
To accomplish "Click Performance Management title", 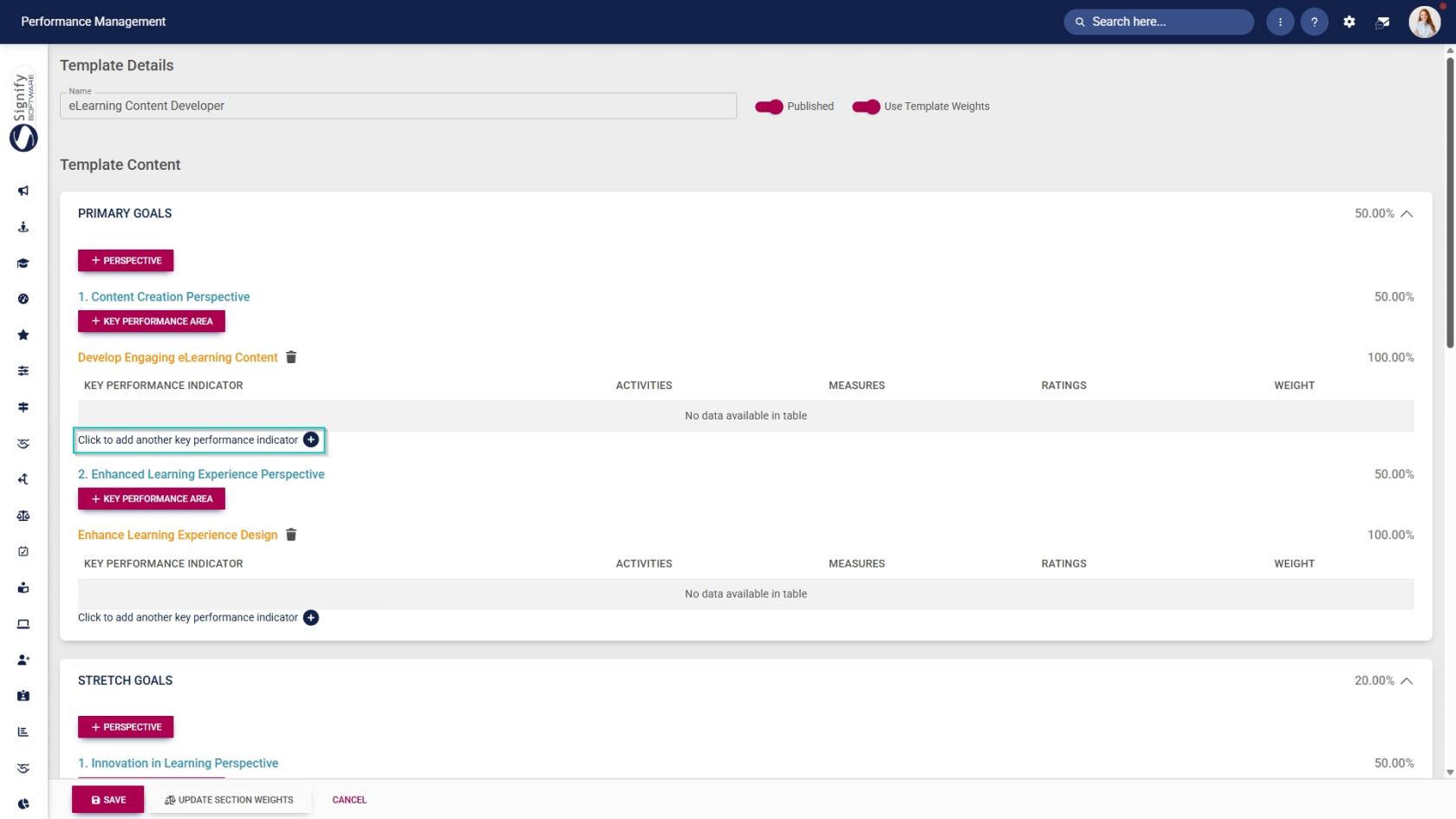I will click(x=94, y=22).
